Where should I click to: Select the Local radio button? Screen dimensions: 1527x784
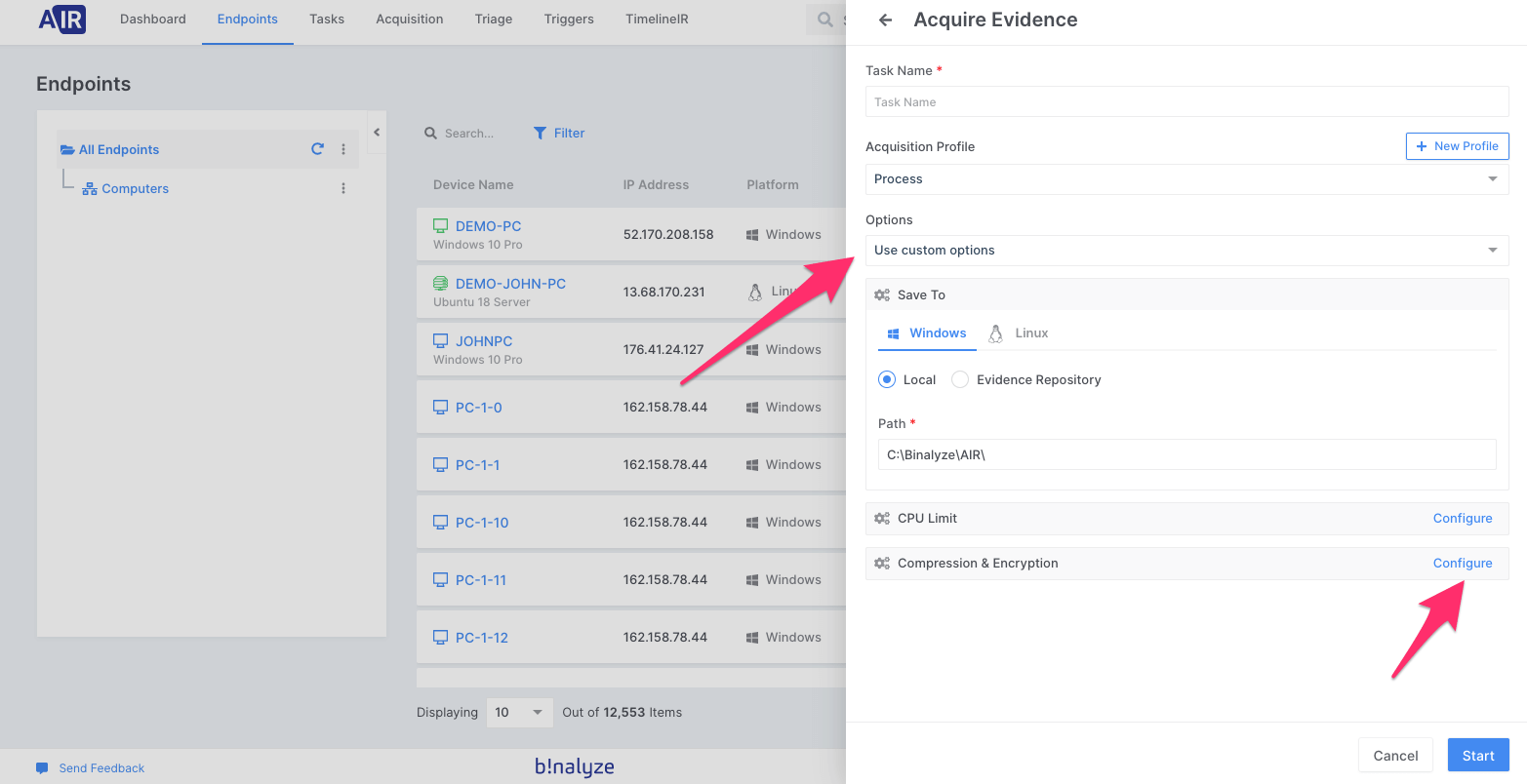coord(887,379)
